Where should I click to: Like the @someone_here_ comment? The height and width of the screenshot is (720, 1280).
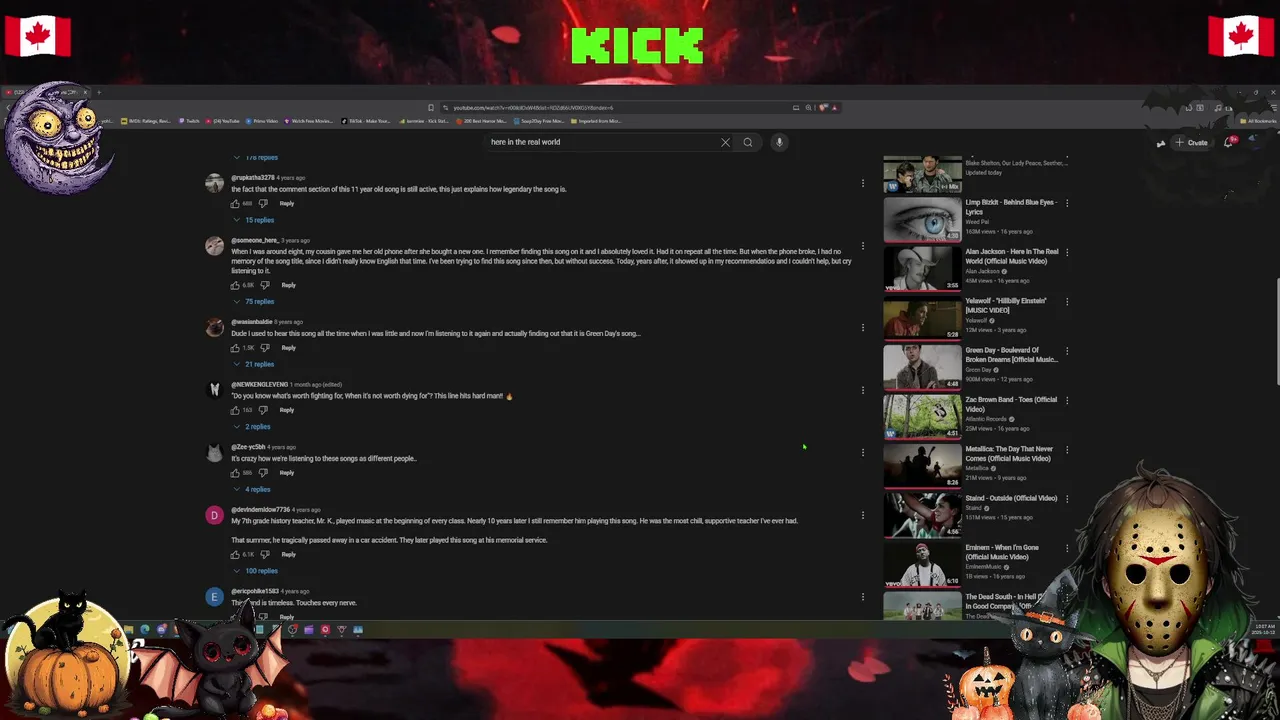click(x=236, y=285)
